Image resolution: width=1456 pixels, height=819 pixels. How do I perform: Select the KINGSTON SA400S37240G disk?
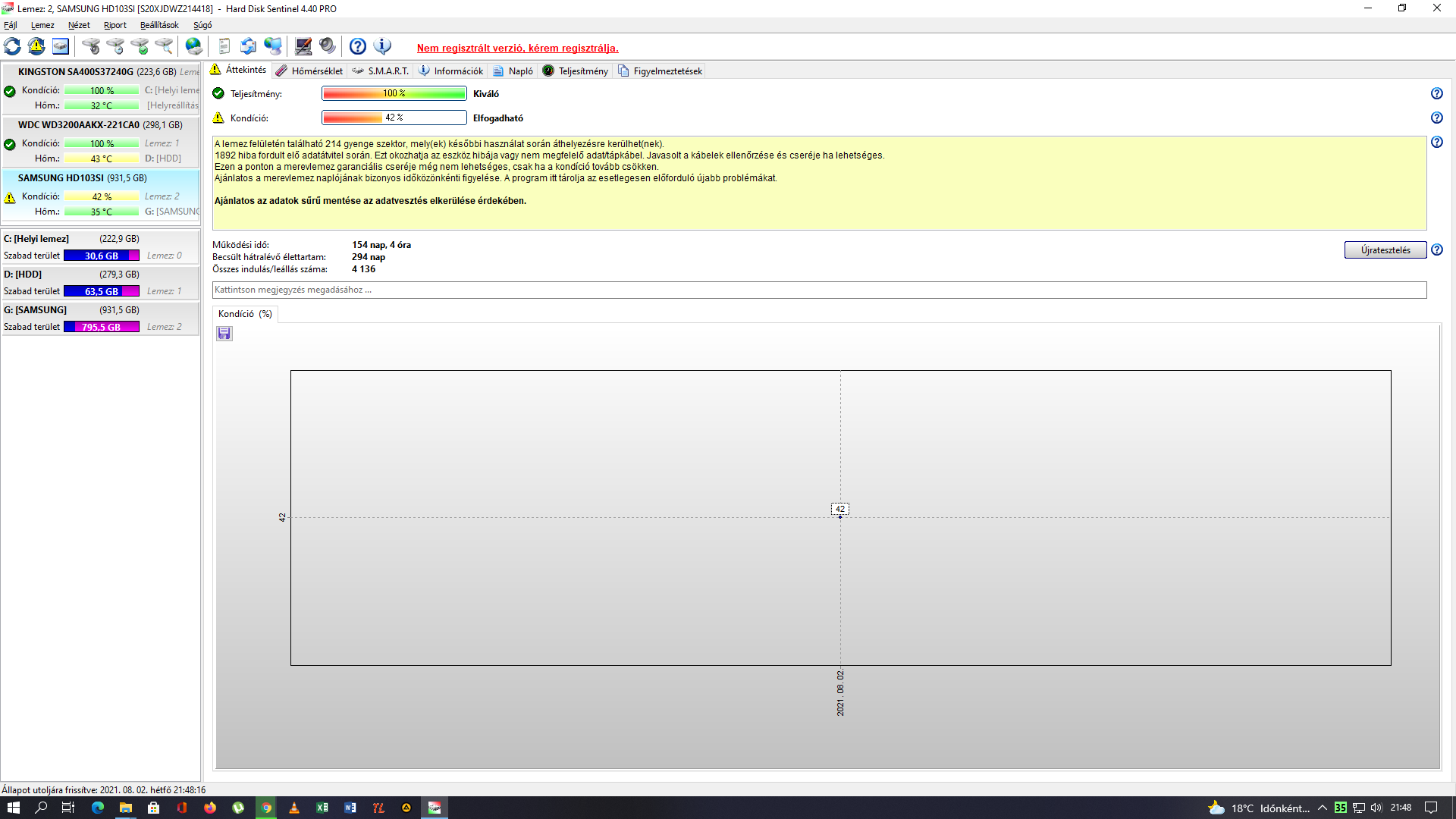[101, 88]
